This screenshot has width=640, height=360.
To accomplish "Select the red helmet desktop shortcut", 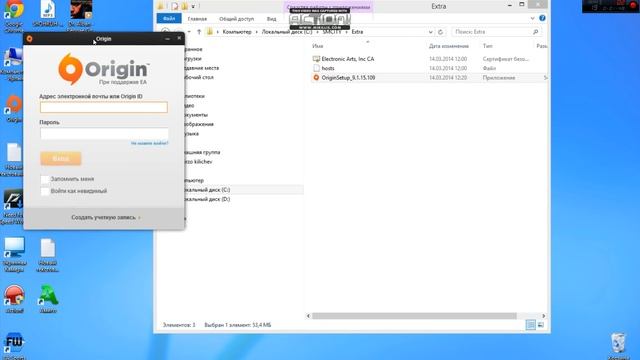I will click(14, 299).
